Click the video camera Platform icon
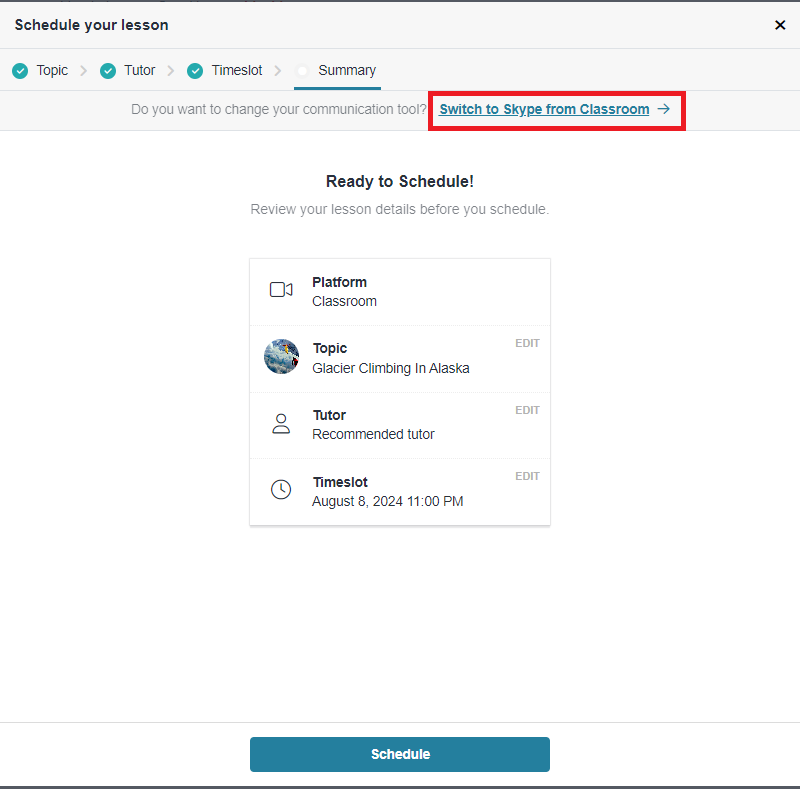The width and height of the screenshot is (800, 789). [281, 290]
